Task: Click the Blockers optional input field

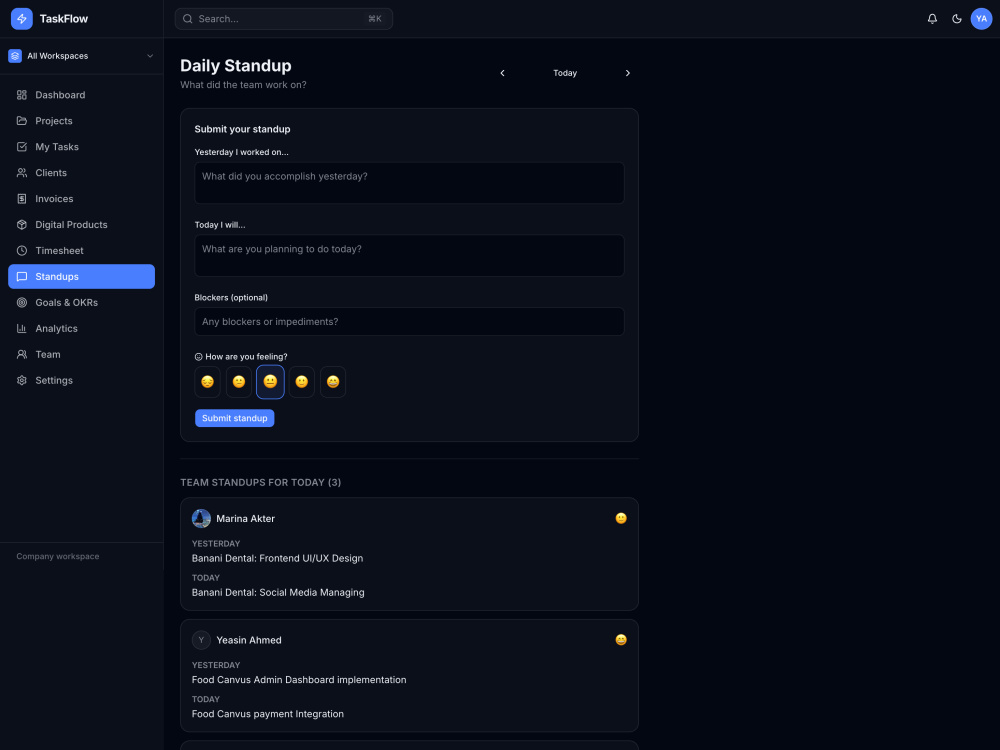Action: point(409,321)
